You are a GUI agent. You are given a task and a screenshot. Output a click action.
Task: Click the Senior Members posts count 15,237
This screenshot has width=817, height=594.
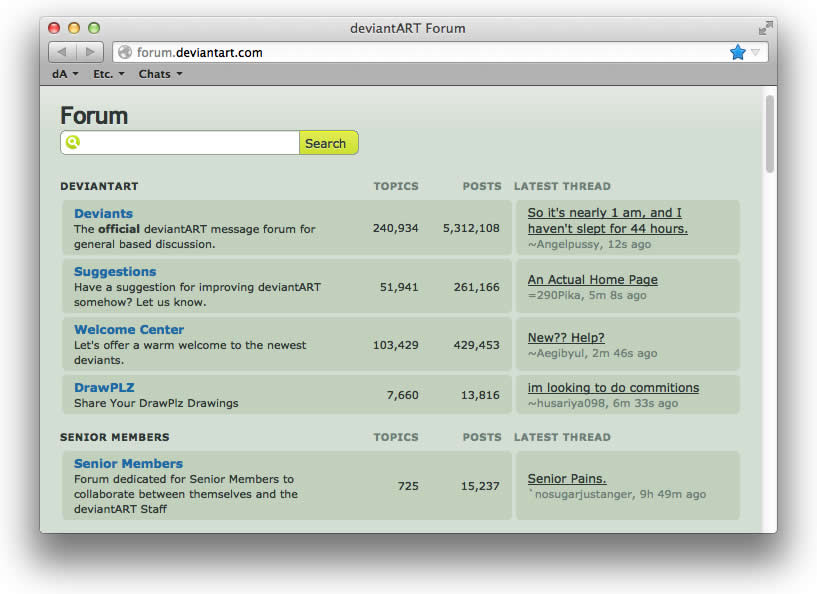[480, 486]
